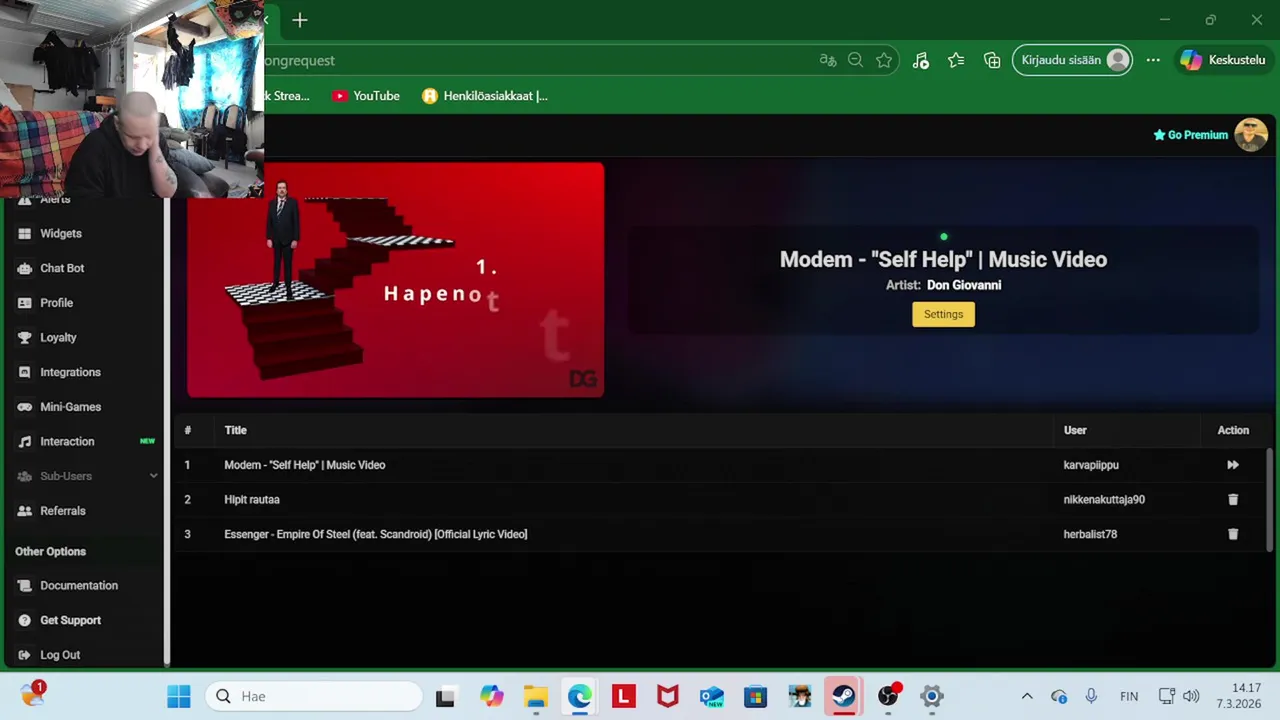Screen dimensions: 1280x720
Task: Click Get Support in the sidebar
Action: tap(70, 620)
